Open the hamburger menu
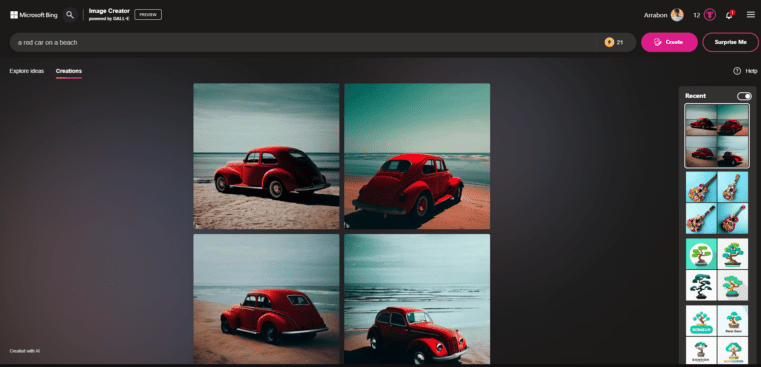The height and width of the screenshot is (367, 761). [751, 15]
